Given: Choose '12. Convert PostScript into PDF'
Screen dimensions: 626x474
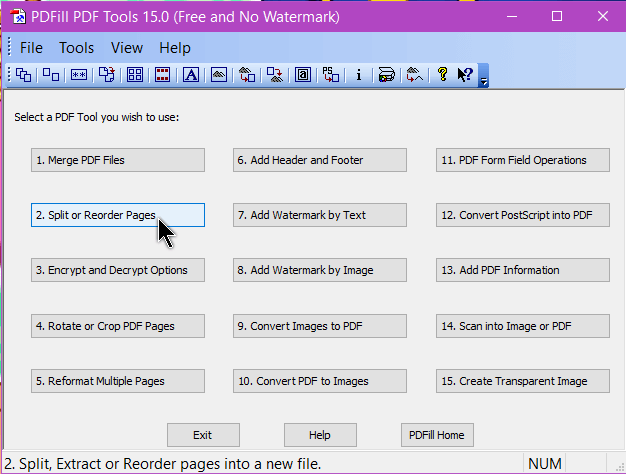Looking at the screenshot, I should [x=523, y=215].
